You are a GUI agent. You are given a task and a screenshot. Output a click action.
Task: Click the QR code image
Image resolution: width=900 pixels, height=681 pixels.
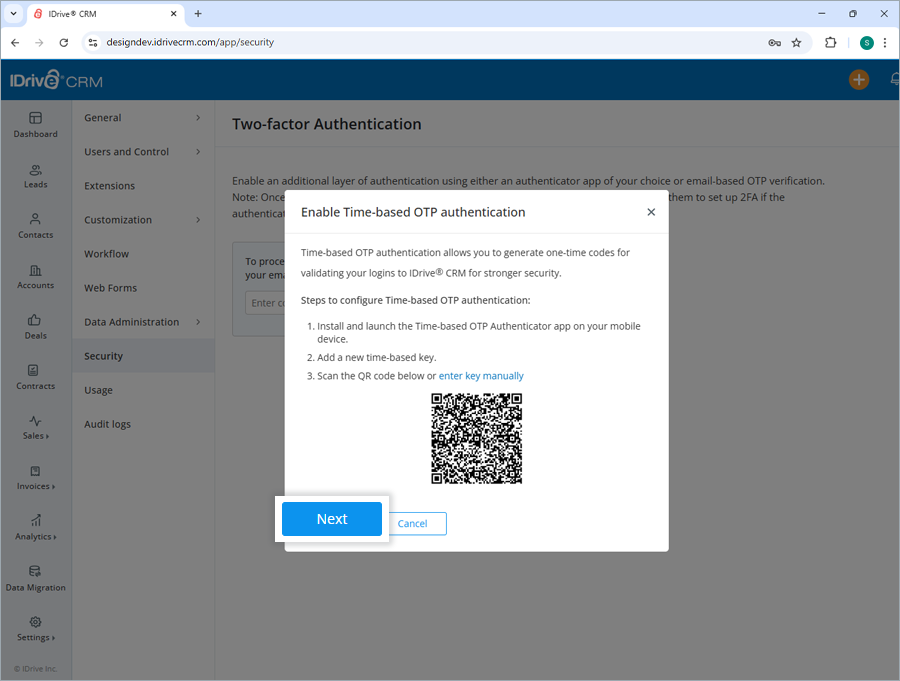(x=476, y=438)
